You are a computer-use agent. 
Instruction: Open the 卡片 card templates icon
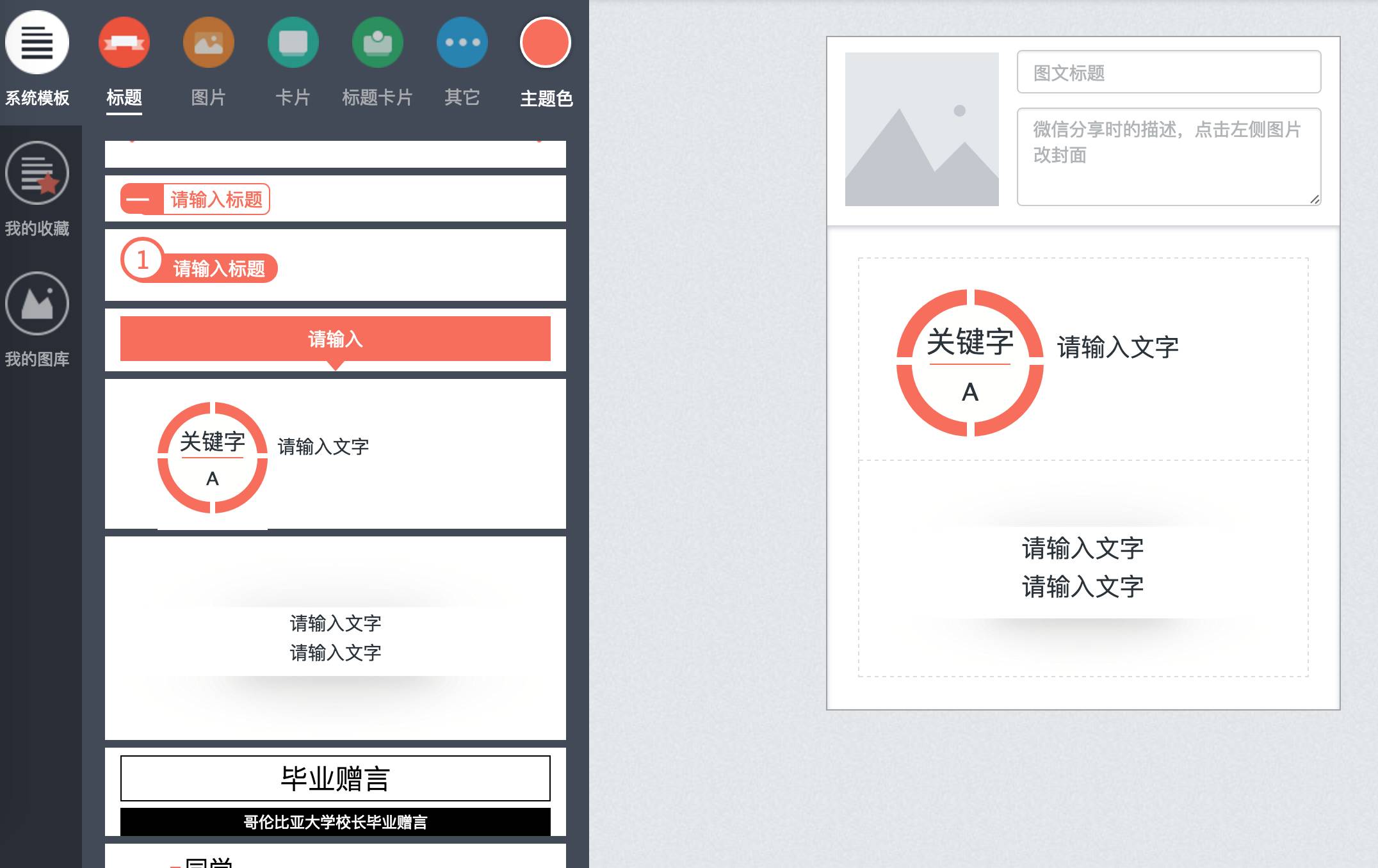[293, 43]
